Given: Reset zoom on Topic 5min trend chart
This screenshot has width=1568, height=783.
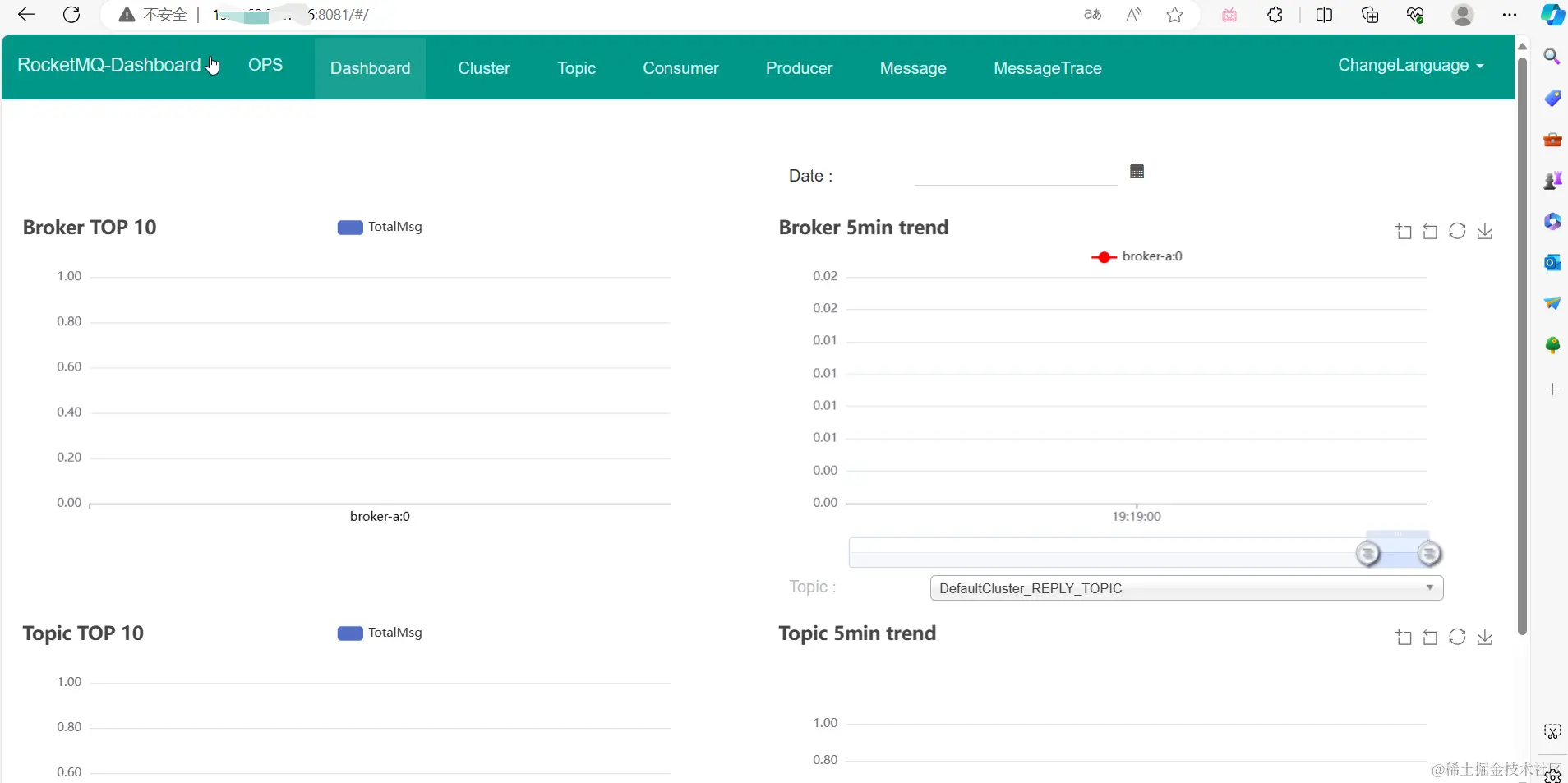Looking at the screenshot, I should (1430, 638).
